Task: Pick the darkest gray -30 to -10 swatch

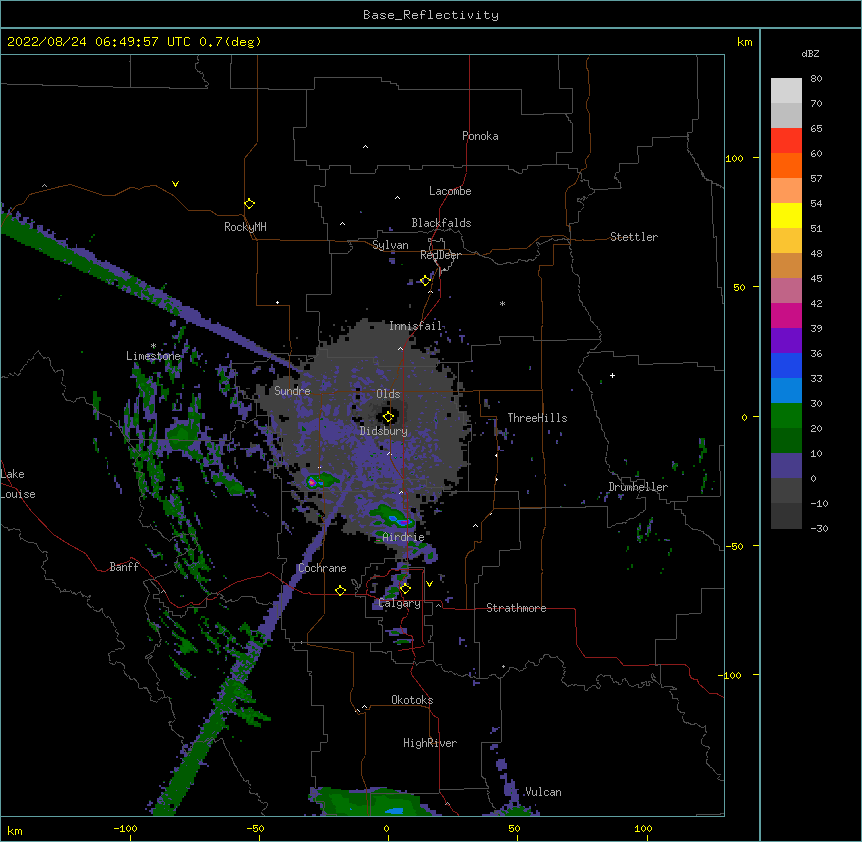Action: tap(786, 516)
